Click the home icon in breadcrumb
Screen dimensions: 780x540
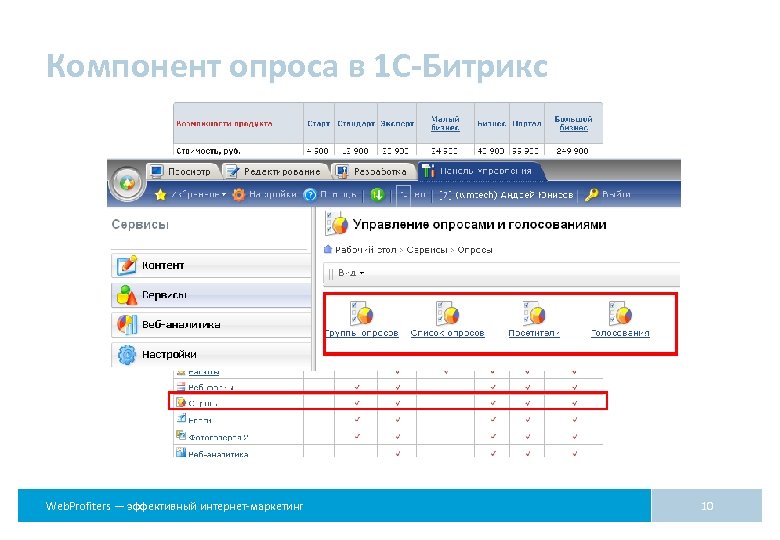coord(327,249)
